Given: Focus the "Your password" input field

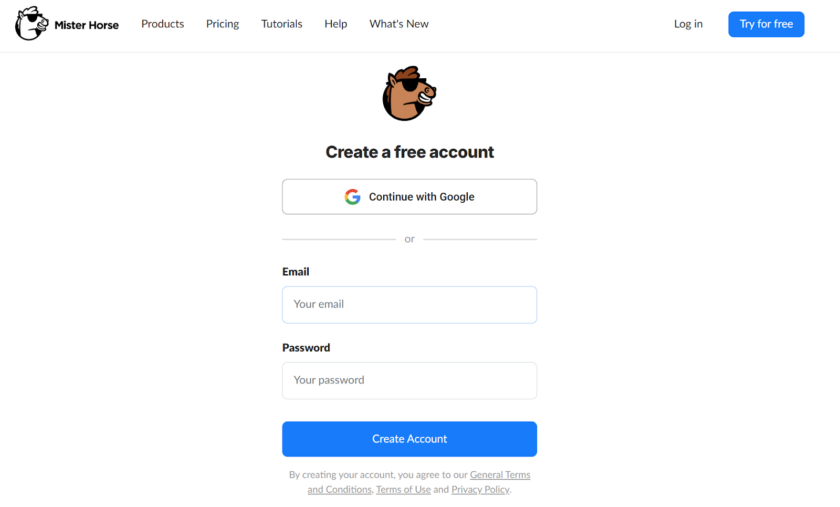Looking at the screenshot, I should click(x=409, y=380).
